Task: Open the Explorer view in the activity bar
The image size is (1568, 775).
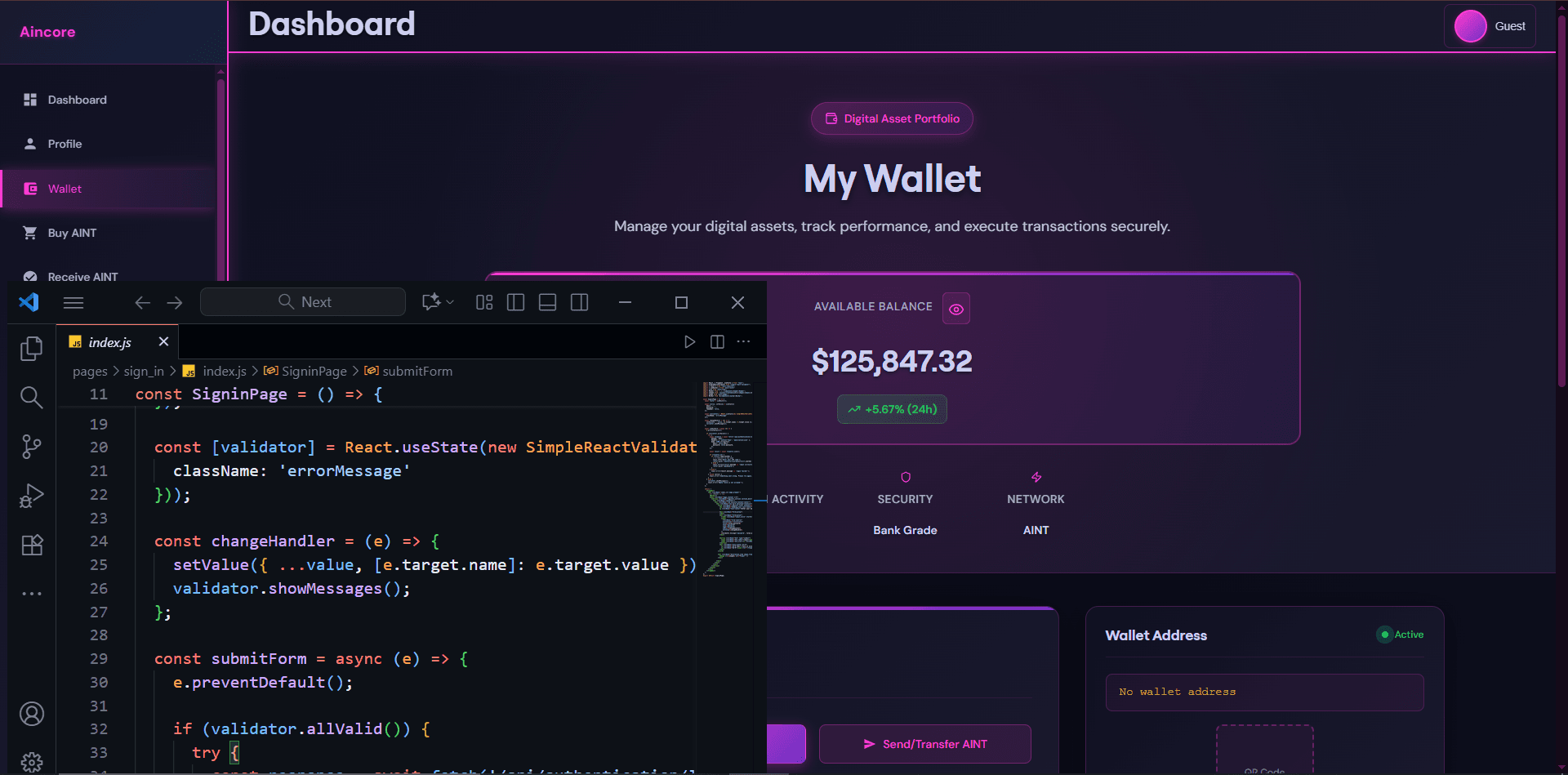Action: pos(31,348)
